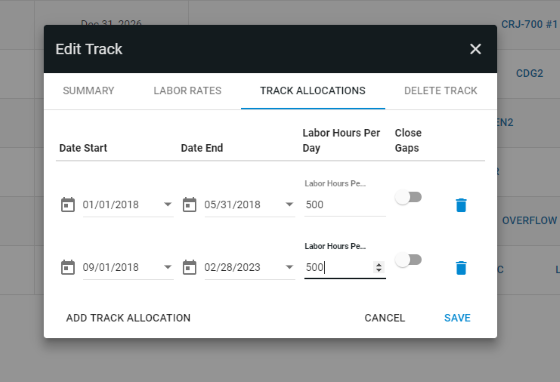Toggle Close Gaps for the second allocation
The width and height of the screenshot is (560, 382).
pyautogui.click(x=408, y=260)
